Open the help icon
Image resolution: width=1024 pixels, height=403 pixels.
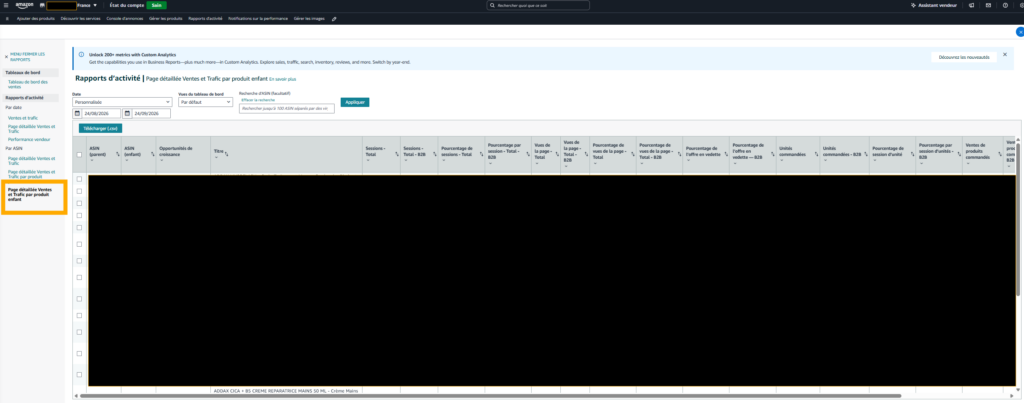click(1005, 5)
